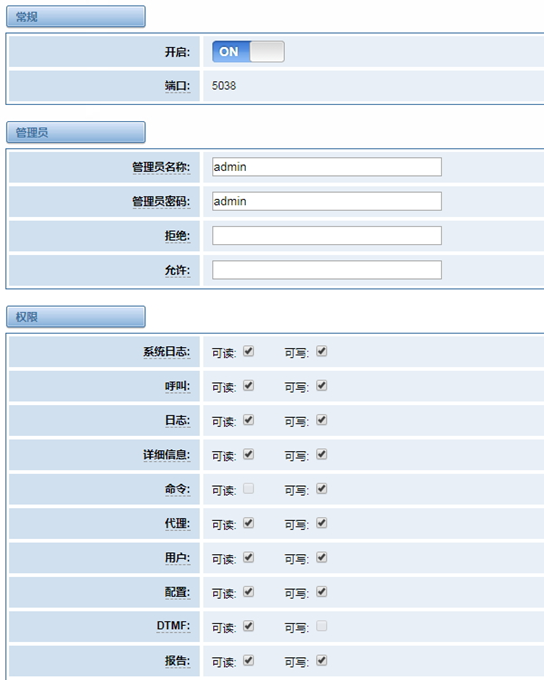
Task: Uncheck 系统日志 可写 checkbox
Action: [x=321, y=351]
